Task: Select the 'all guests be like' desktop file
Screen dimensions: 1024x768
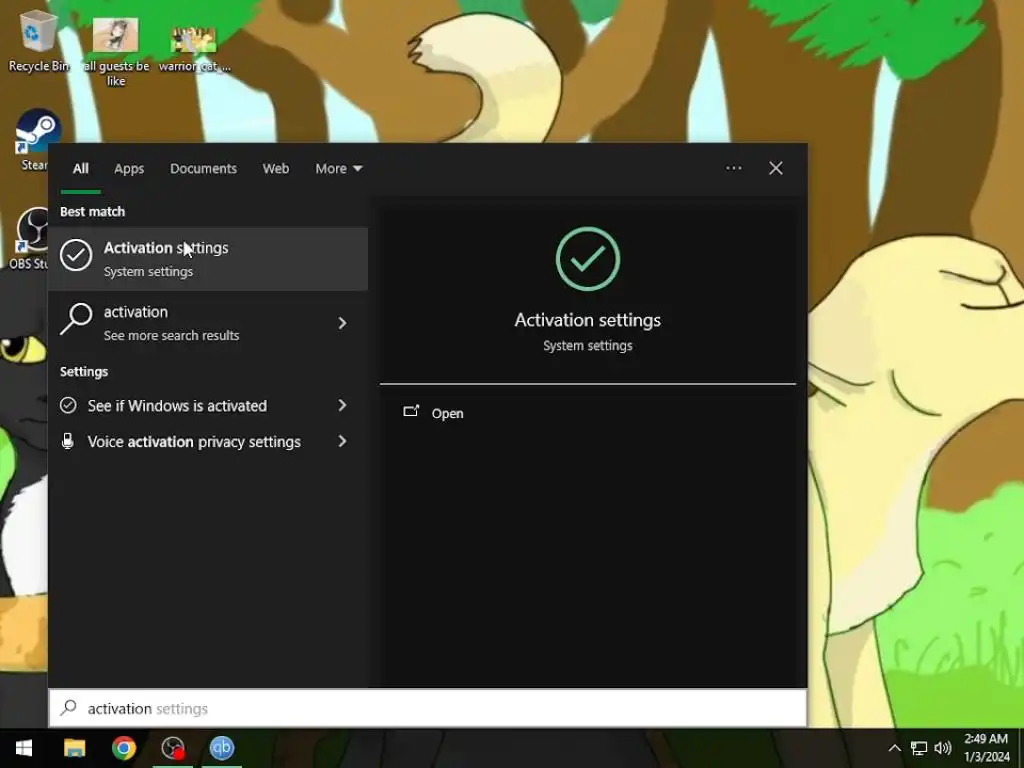Action: (x=116, y=52)
